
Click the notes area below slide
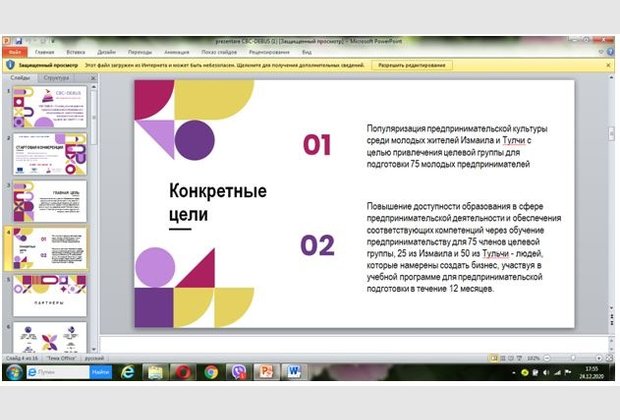353,344
